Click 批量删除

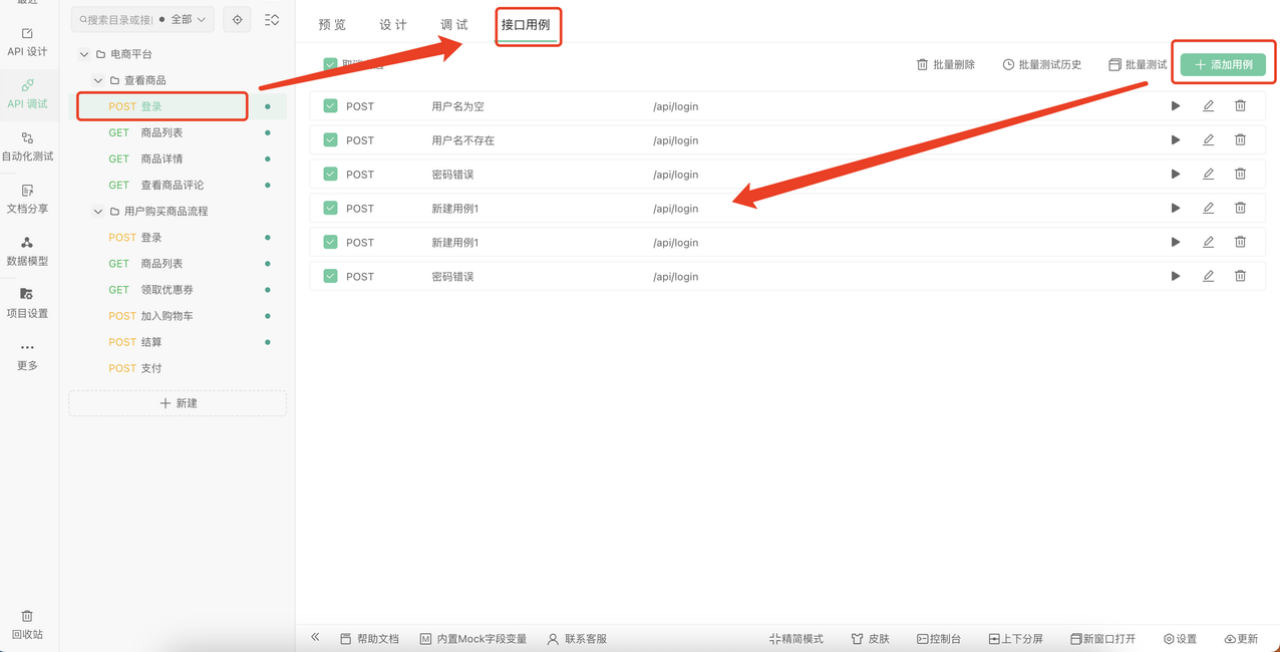pos(946,64)
